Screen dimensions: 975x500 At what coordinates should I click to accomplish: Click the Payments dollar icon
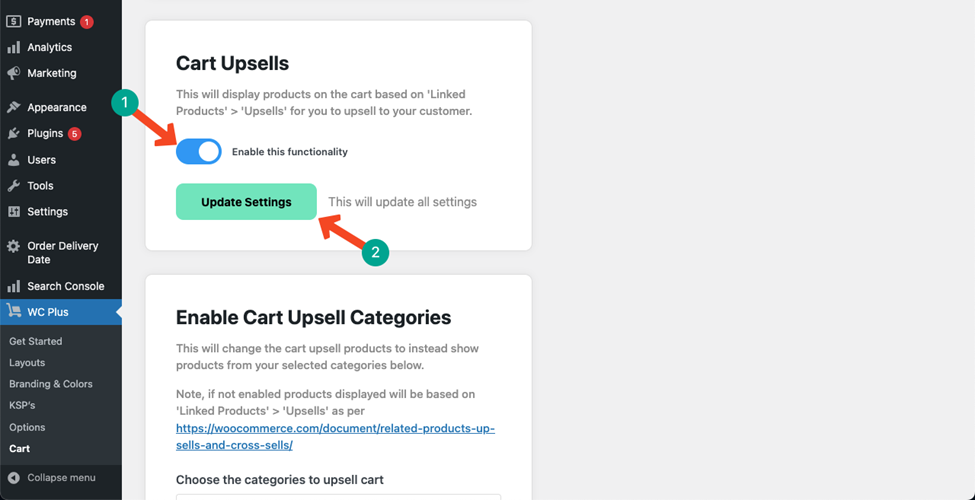[x=14, y=21]
